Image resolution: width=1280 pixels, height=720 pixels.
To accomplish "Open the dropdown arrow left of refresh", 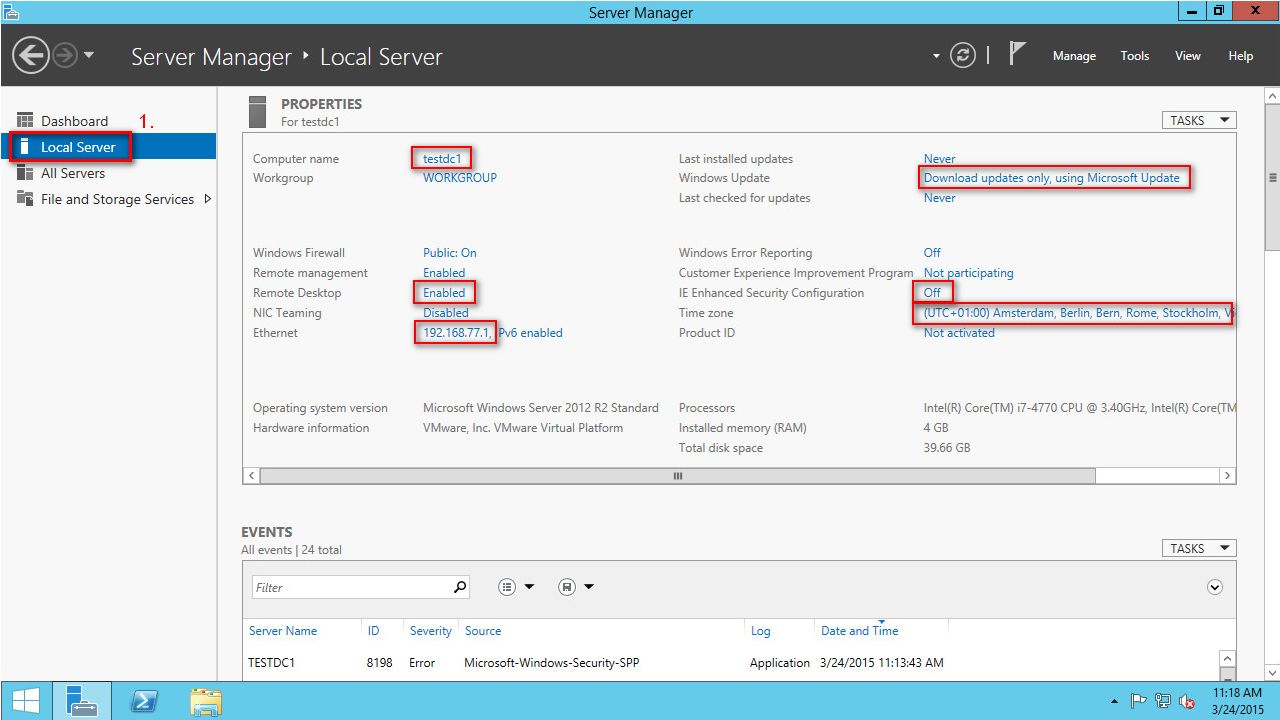I will [x=937, y=56].
